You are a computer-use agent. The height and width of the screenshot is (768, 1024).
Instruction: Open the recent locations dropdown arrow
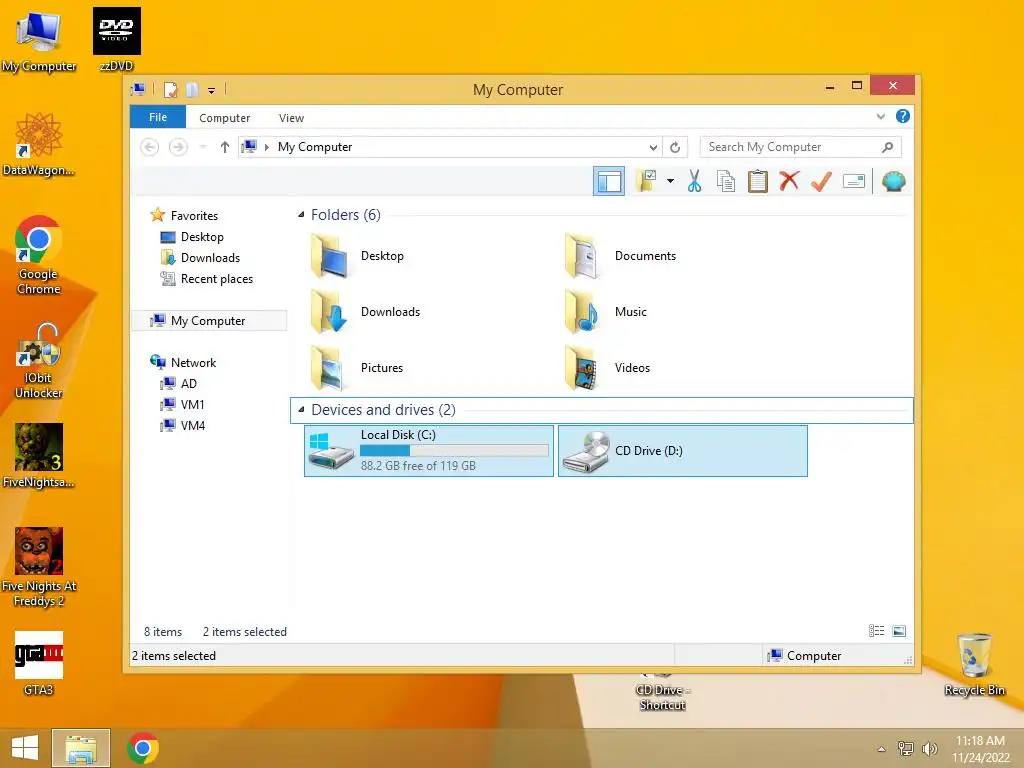coord(202,147)
